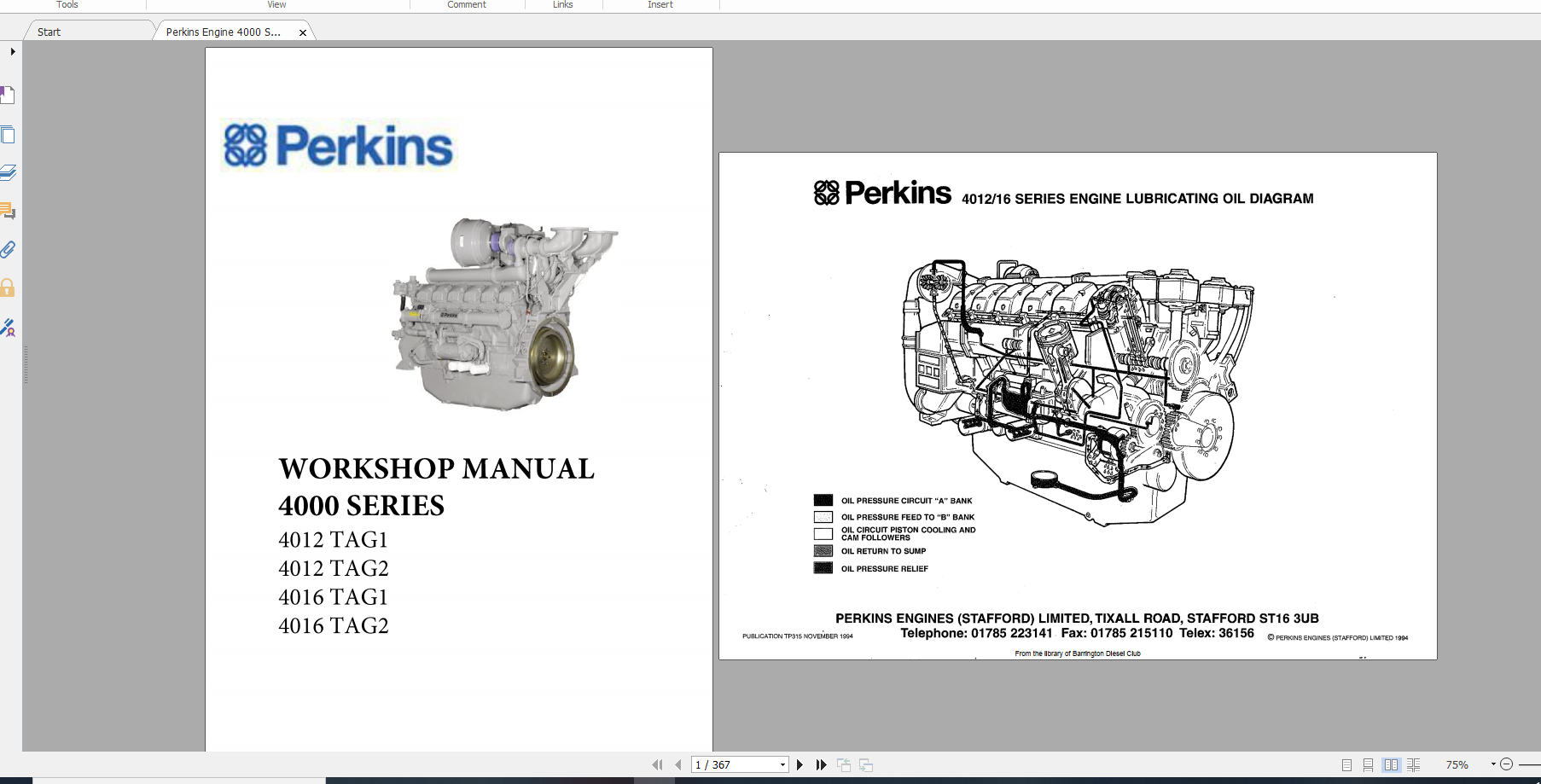Switch to the Start tab
Image resolution: width=1541 pixels, height=784 pixels.
49,32
